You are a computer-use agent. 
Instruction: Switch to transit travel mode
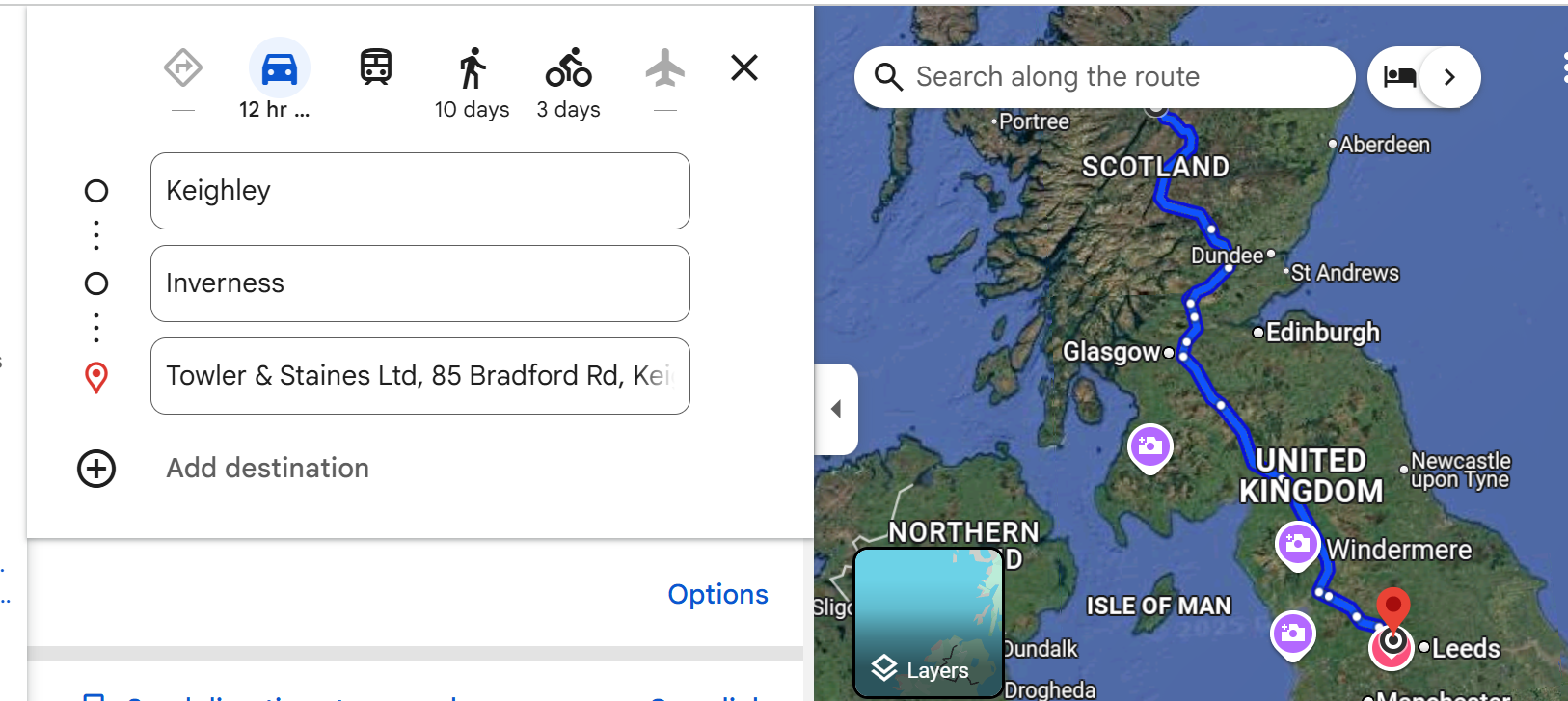click(x=375, y=68)
